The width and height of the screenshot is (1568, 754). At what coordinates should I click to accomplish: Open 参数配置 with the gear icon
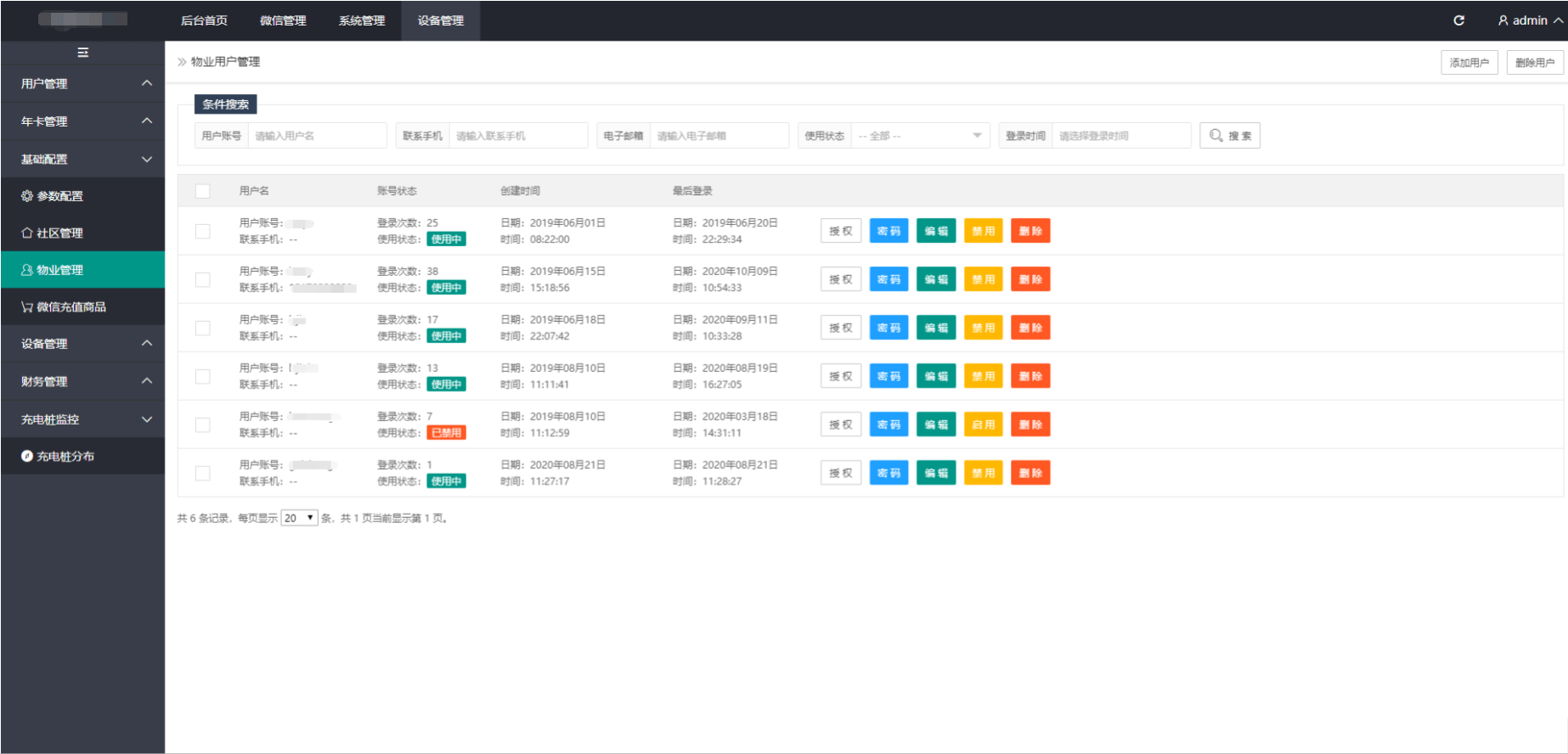pos(82,196)
